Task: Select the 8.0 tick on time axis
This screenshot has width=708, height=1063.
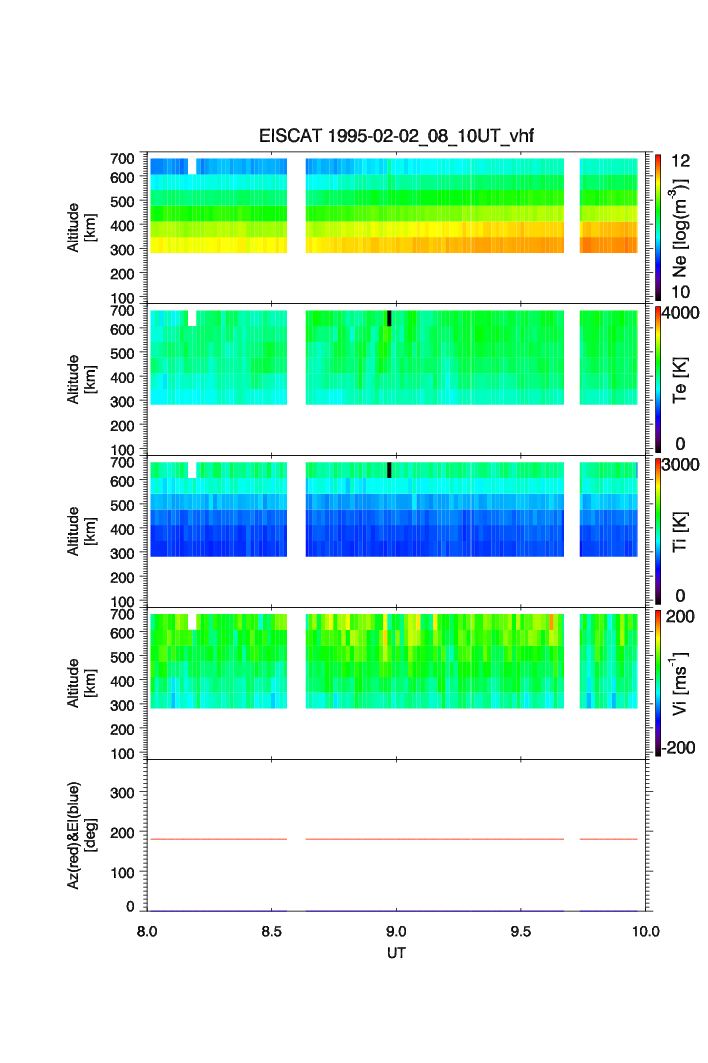Action: [x=147, y=931]
